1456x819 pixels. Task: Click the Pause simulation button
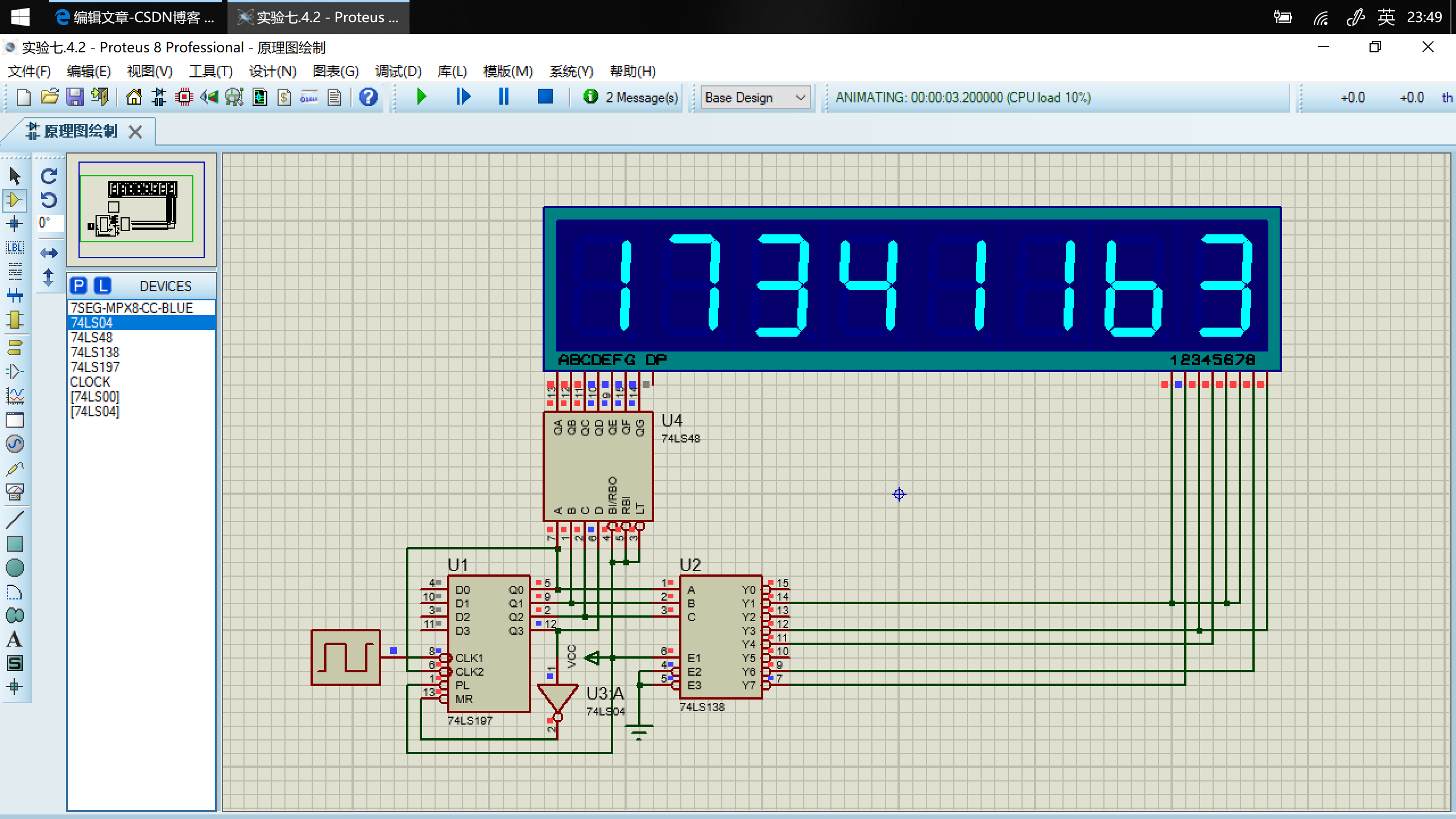pyautogui.click(x=504, y=97)
